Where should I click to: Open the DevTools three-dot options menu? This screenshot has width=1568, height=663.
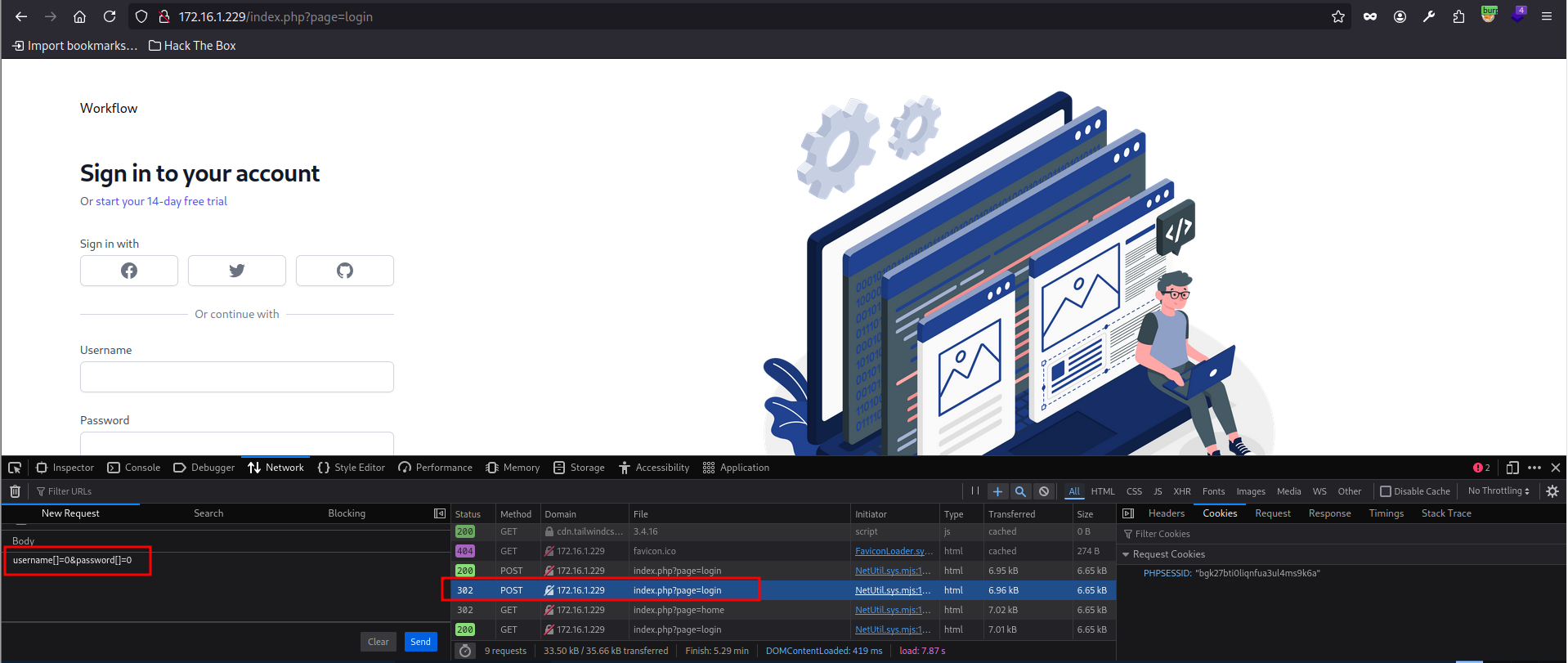point(1534,468)
